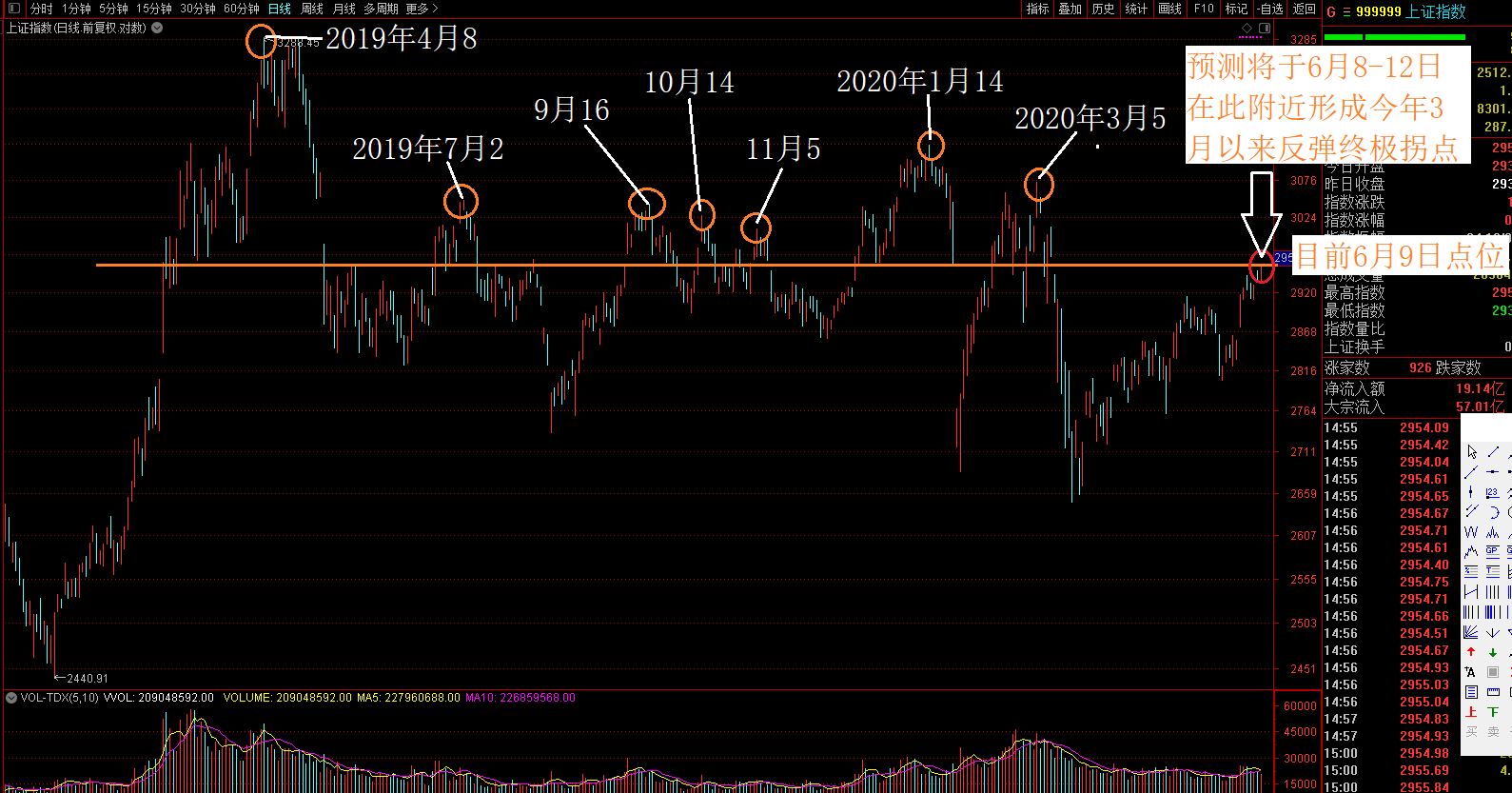Viewport: 1512px width, 793px height.
Task: Choose the horizontal line with handle tool
Action: [x=1493, y=472]
